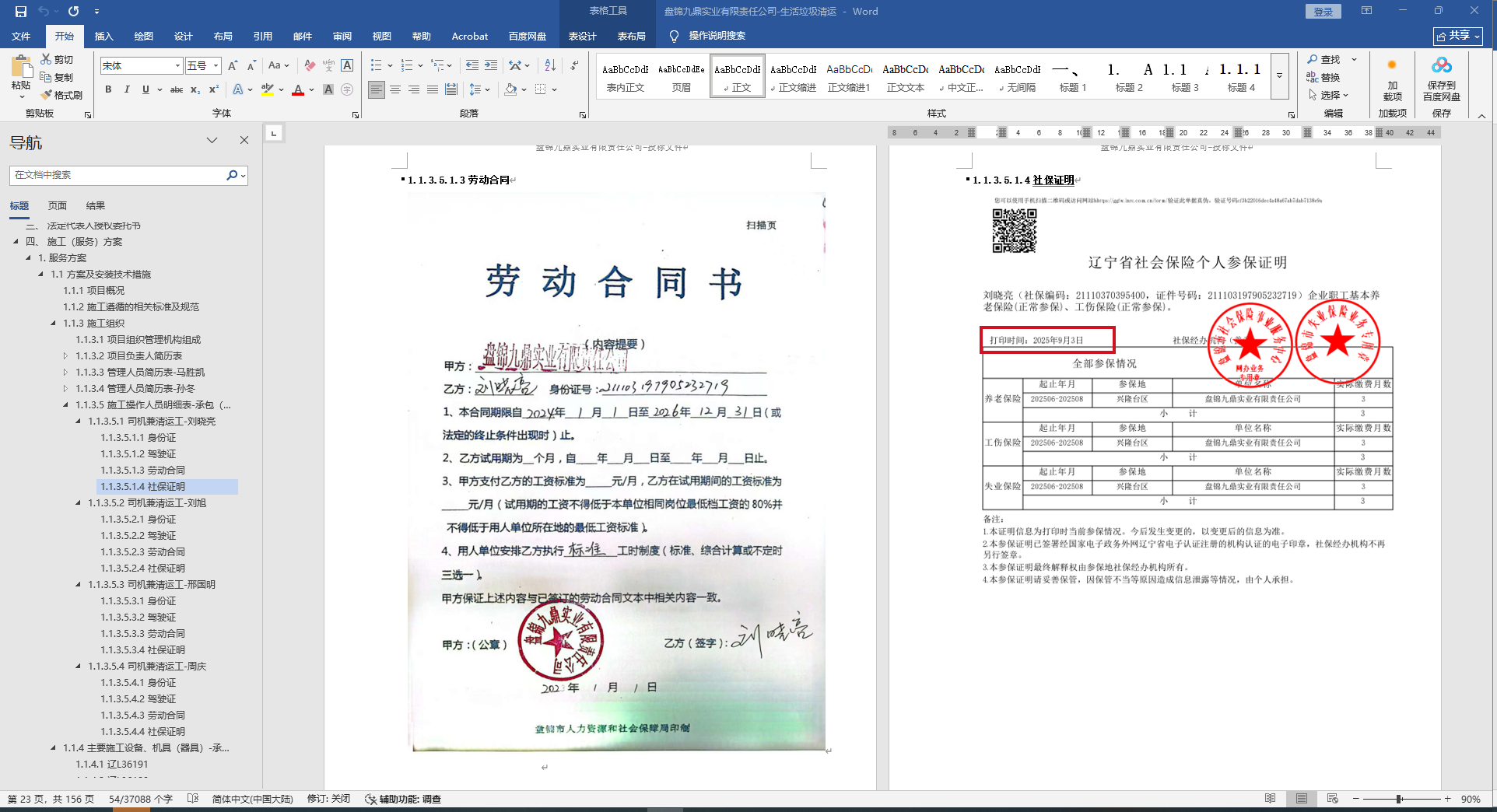Viewport: 1497px width, 812px height.
Task: Open the 审阅 (Review) ribbon tab
Action: [342, 36]
